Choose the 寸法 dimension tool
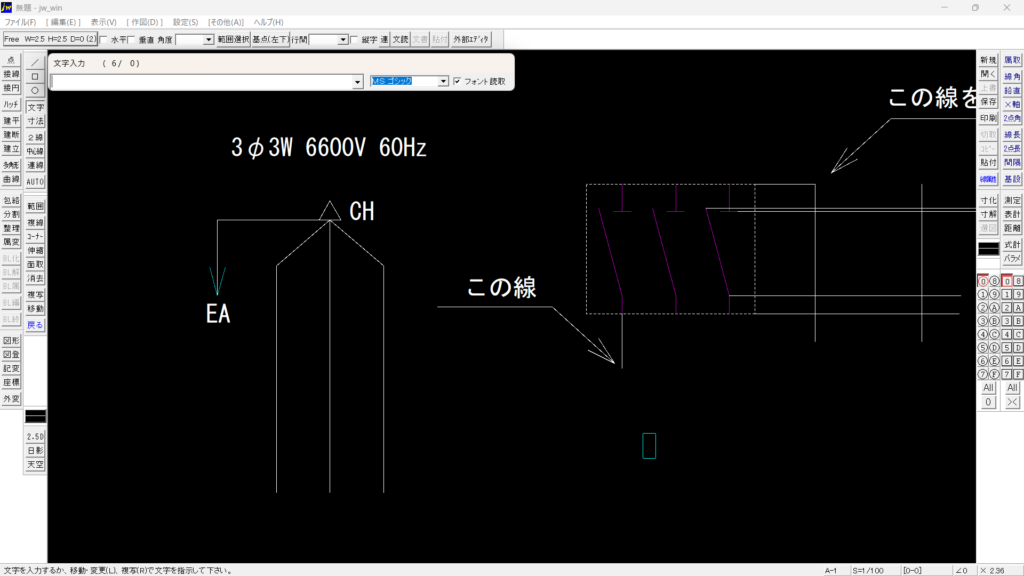1024x576 pixels. click(35, 120)
